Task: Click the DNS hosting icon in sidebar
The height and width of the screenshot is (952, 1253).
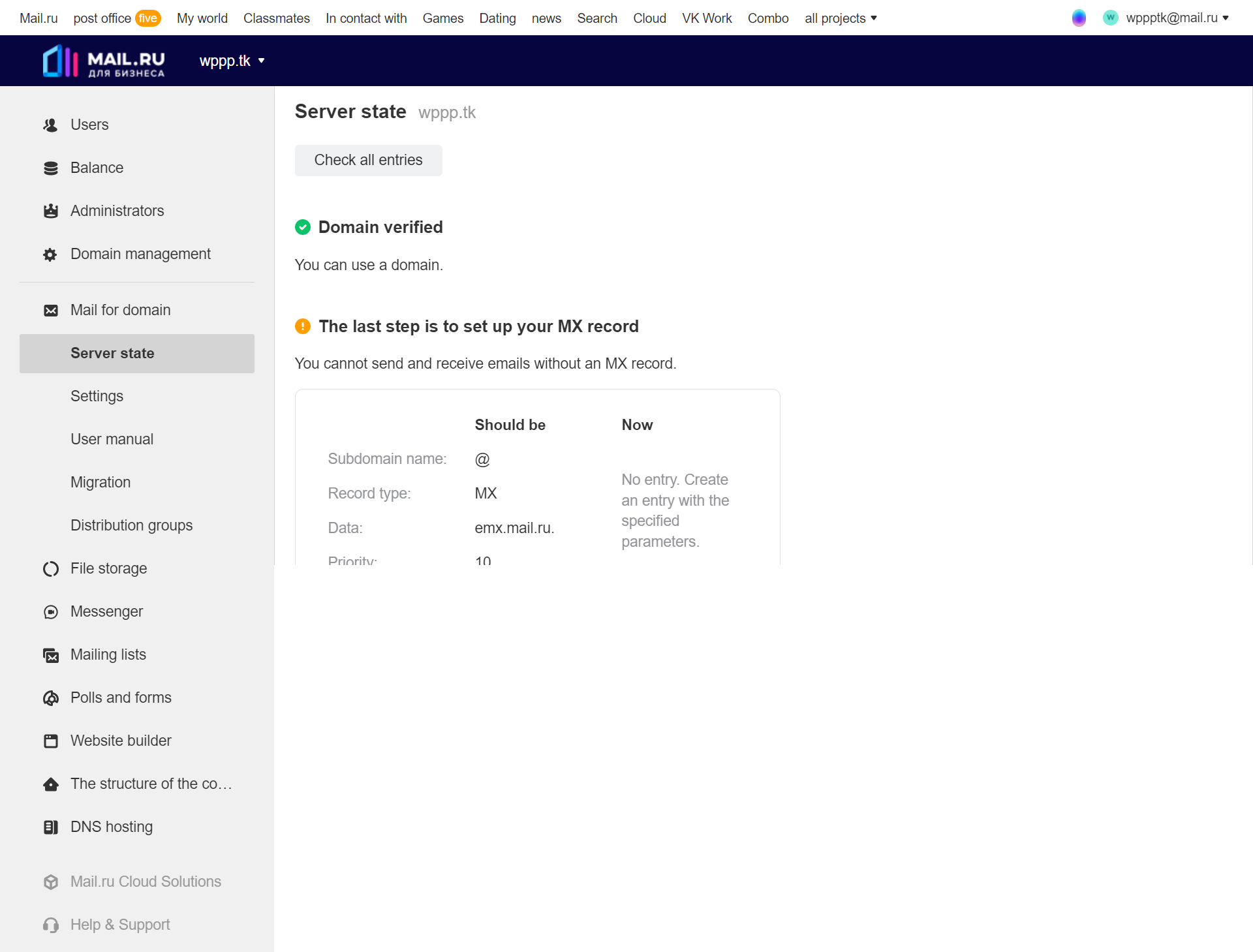Action: click(50, 826)
